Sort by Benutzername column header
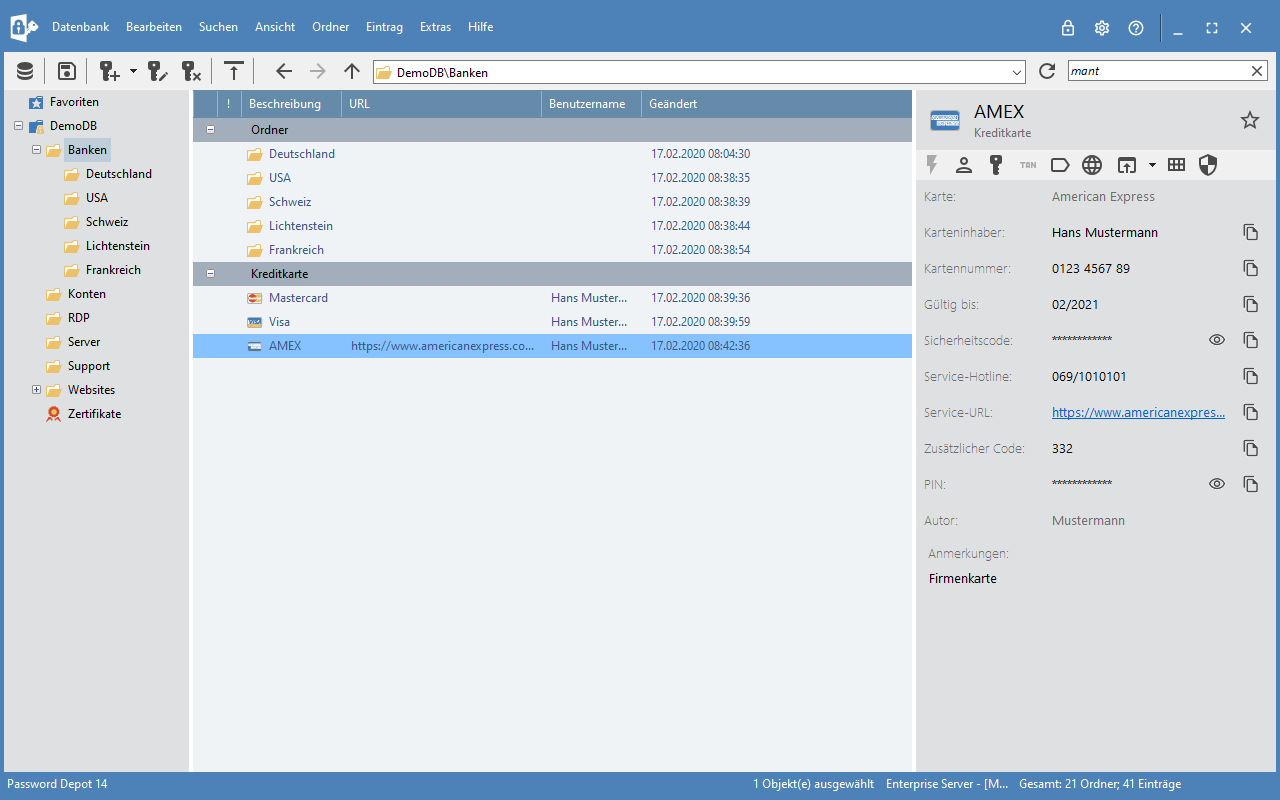The width and height of the screenshot is (1280, 800). point(591,104)
